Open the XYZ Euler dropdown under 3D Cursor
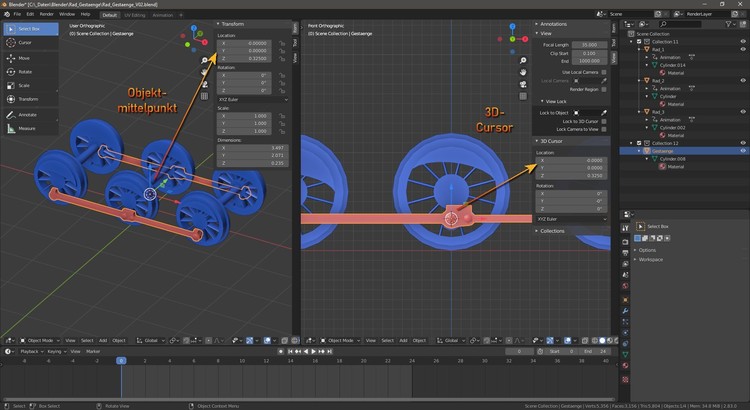Screen dimensions: 750x410 (x=570, y=218)
